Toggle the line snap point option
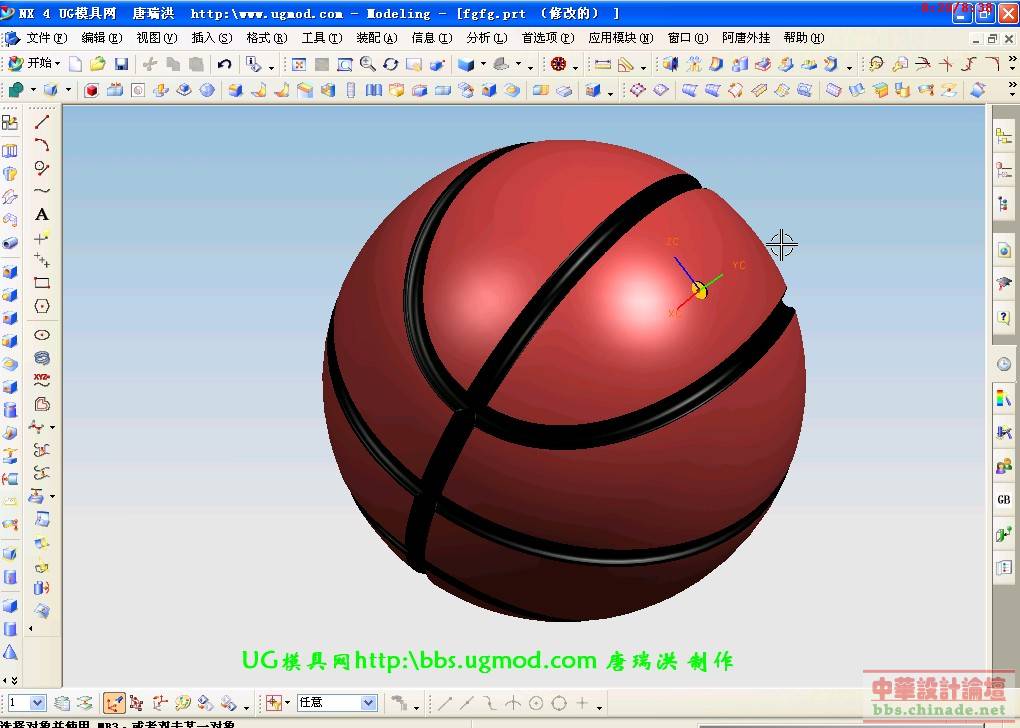This screenshot has width=1020, height=728. pyautogui.click(x=445, y=703)
